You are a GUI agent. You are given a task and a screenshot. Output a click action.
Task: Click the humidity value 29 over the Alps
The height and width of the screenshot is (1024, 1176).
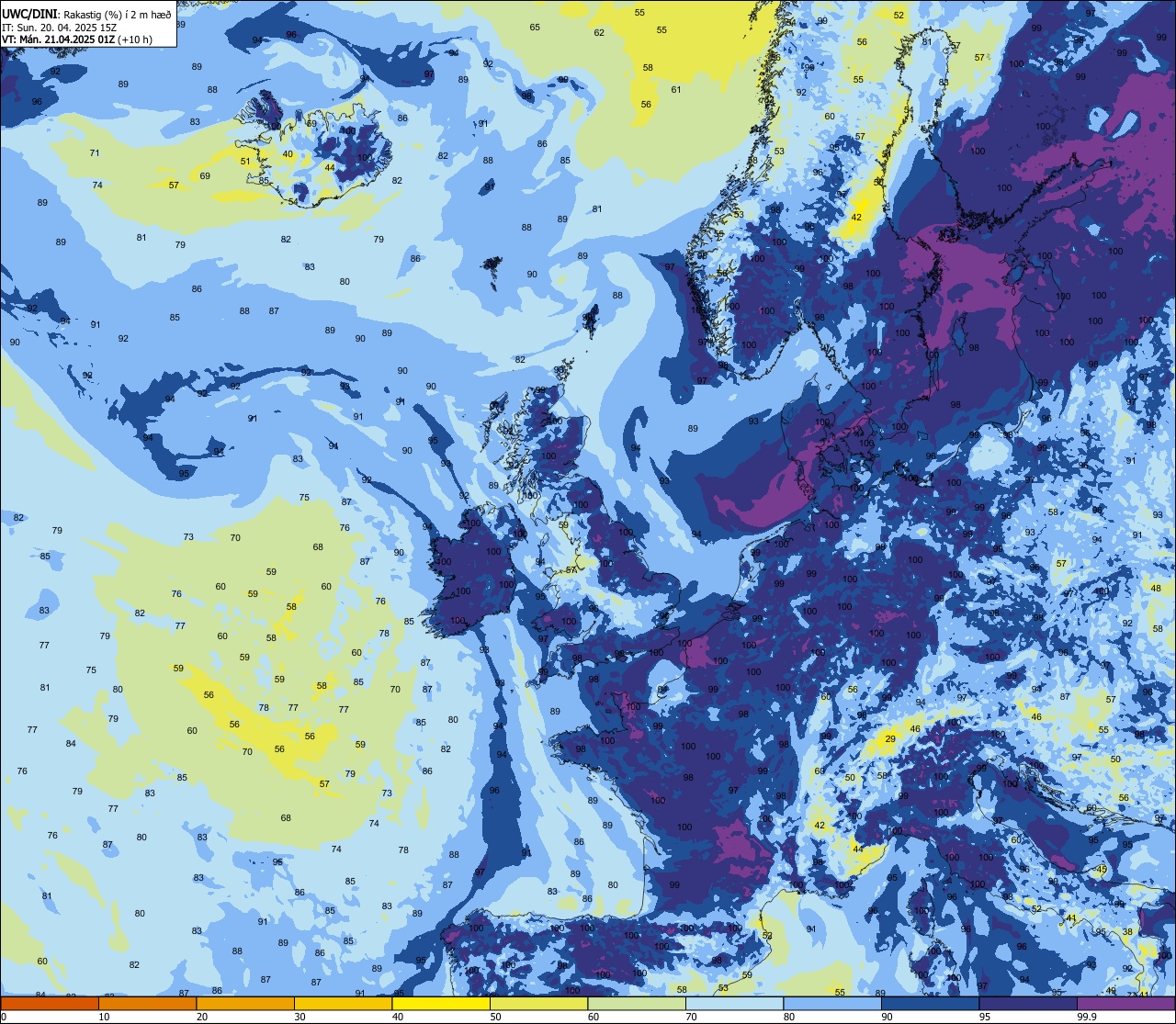(889, 739)
